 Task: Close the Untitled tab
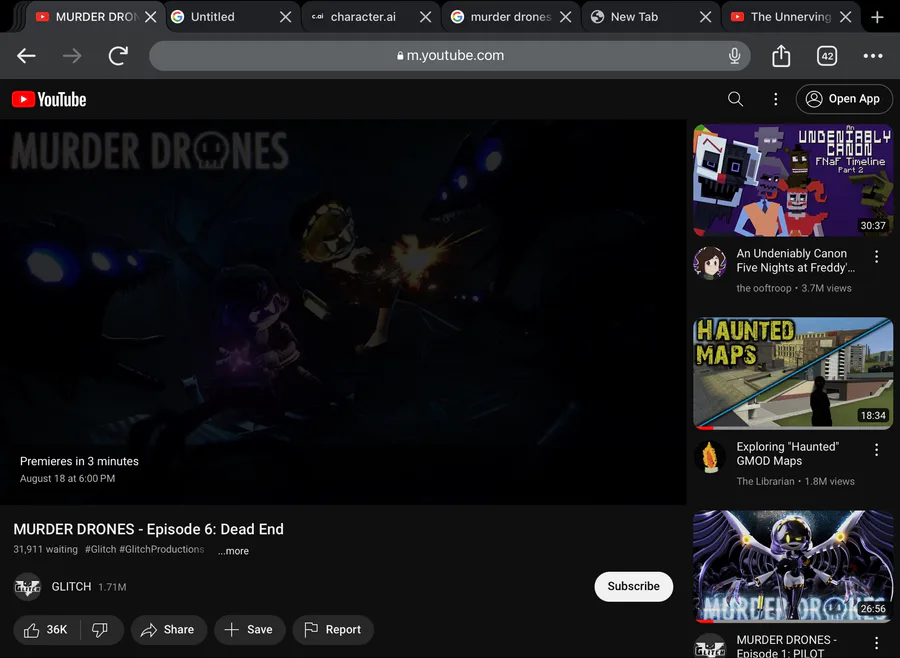tap(285, 17)
